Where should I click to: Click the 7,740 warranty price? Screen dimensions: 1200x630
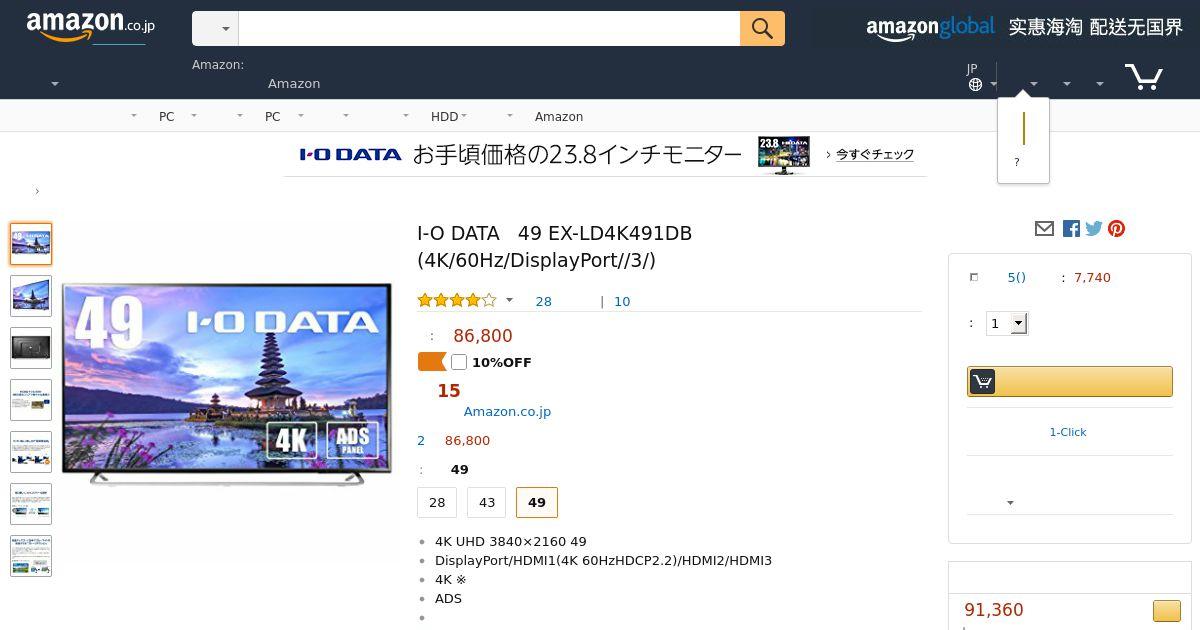tap(1092, 277)
